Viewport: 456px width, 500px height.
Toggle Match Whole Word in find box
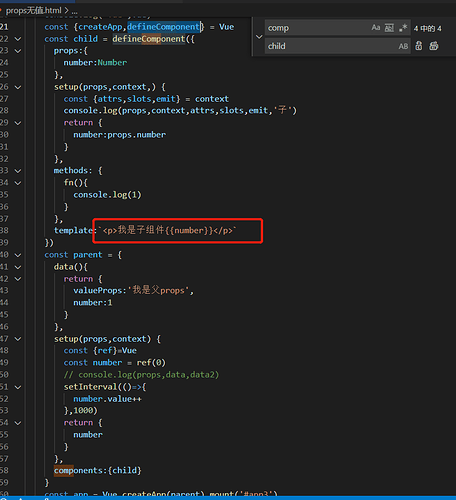pos(389,28)
